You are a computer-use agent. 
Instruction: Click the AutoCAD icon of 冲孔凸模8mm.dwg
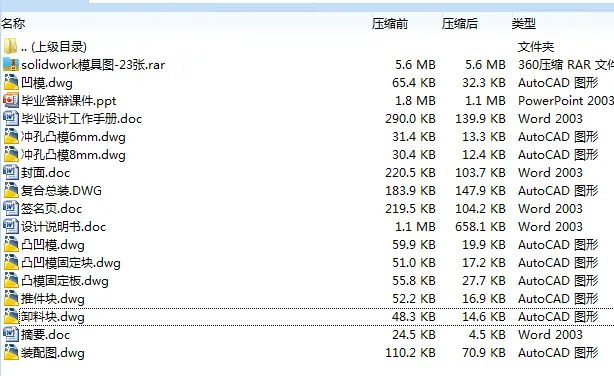(11, 154)
